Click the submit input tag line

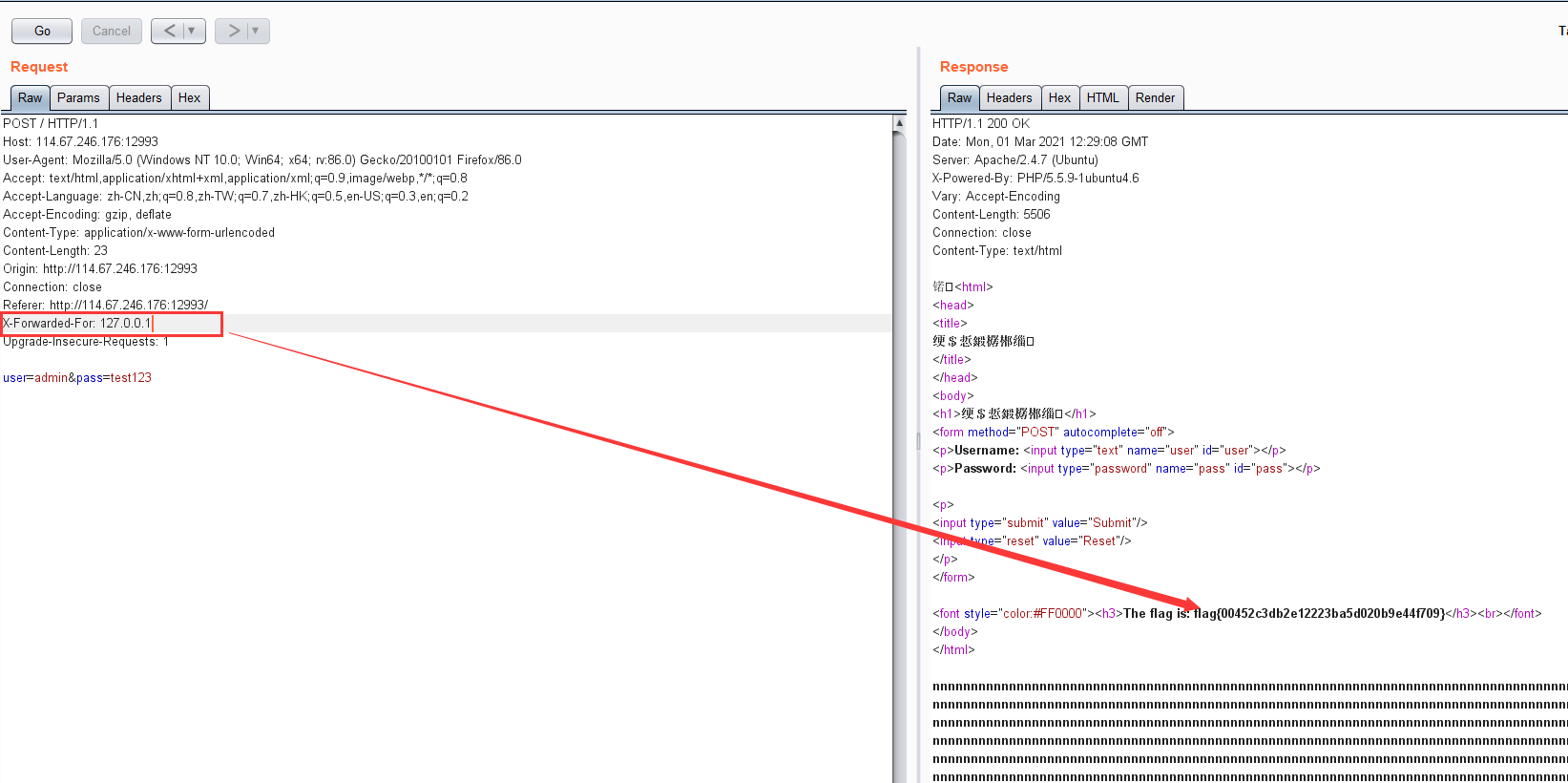[x=1040, y=522]
